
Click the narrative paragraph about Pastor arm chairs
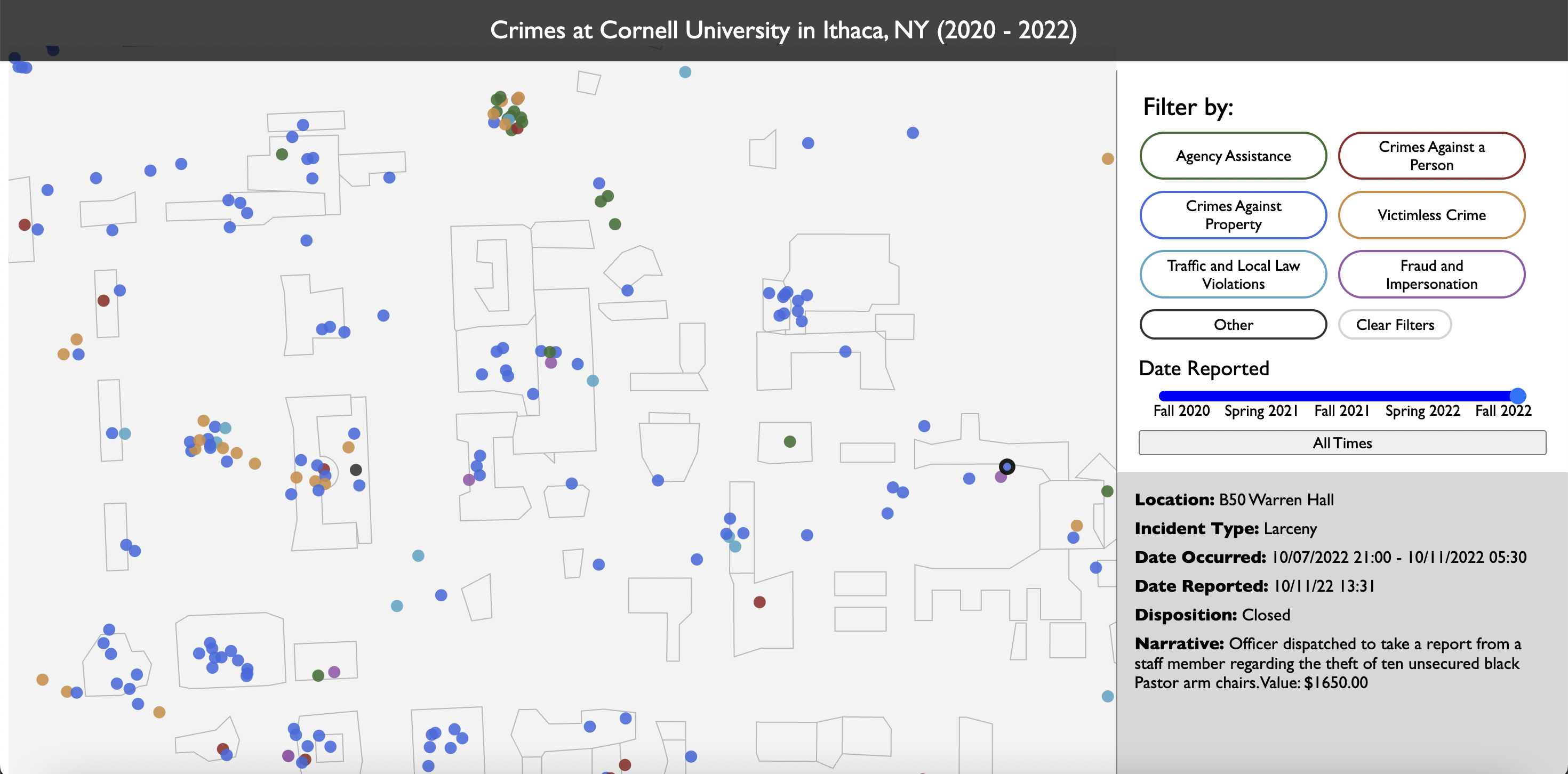tap(1327, 663)
